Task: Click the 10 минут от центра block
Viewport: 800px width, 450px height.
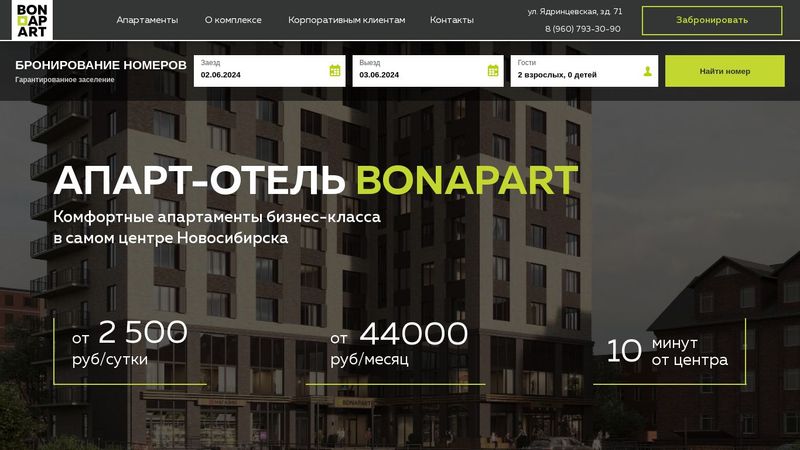Action: tap(667, 351)
